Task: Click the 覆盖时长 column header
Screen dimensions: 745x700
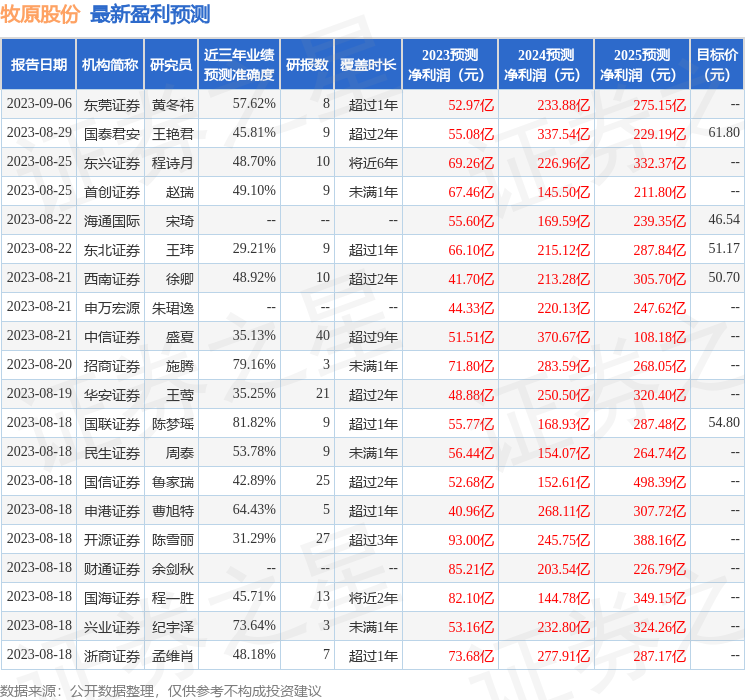Action: [368, 65]
